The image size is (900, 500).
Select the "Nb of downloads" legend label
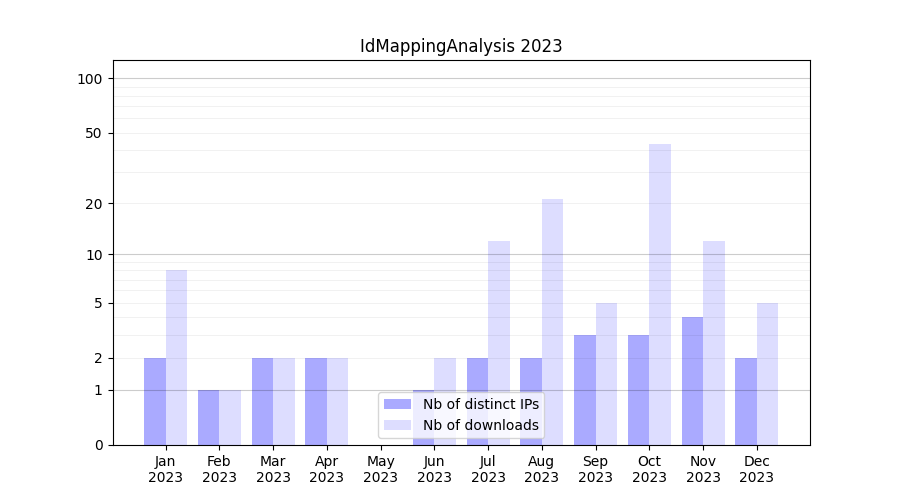[480, 425]
